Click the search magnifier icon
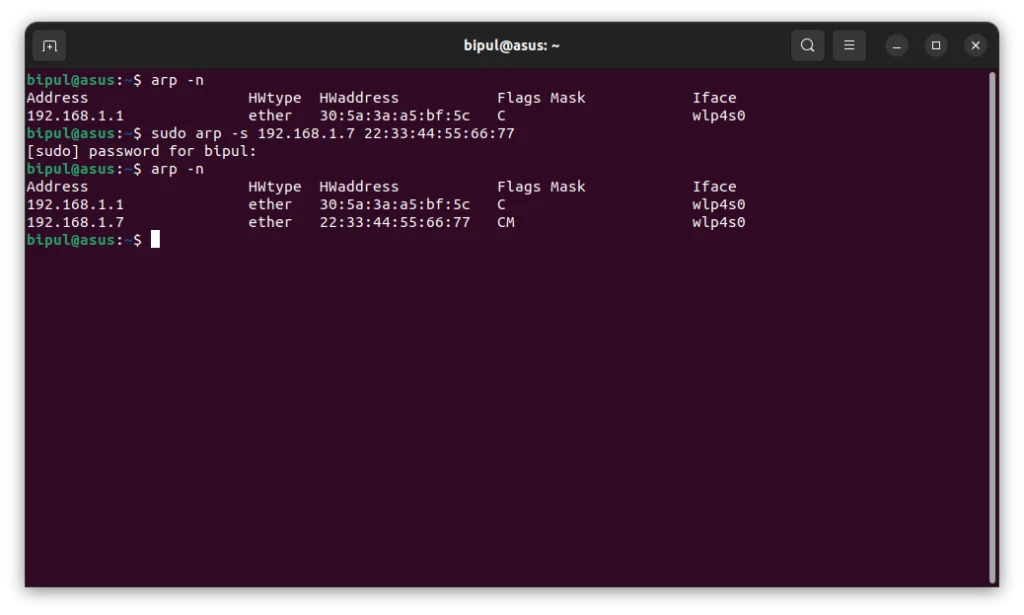 click(808, 46)
